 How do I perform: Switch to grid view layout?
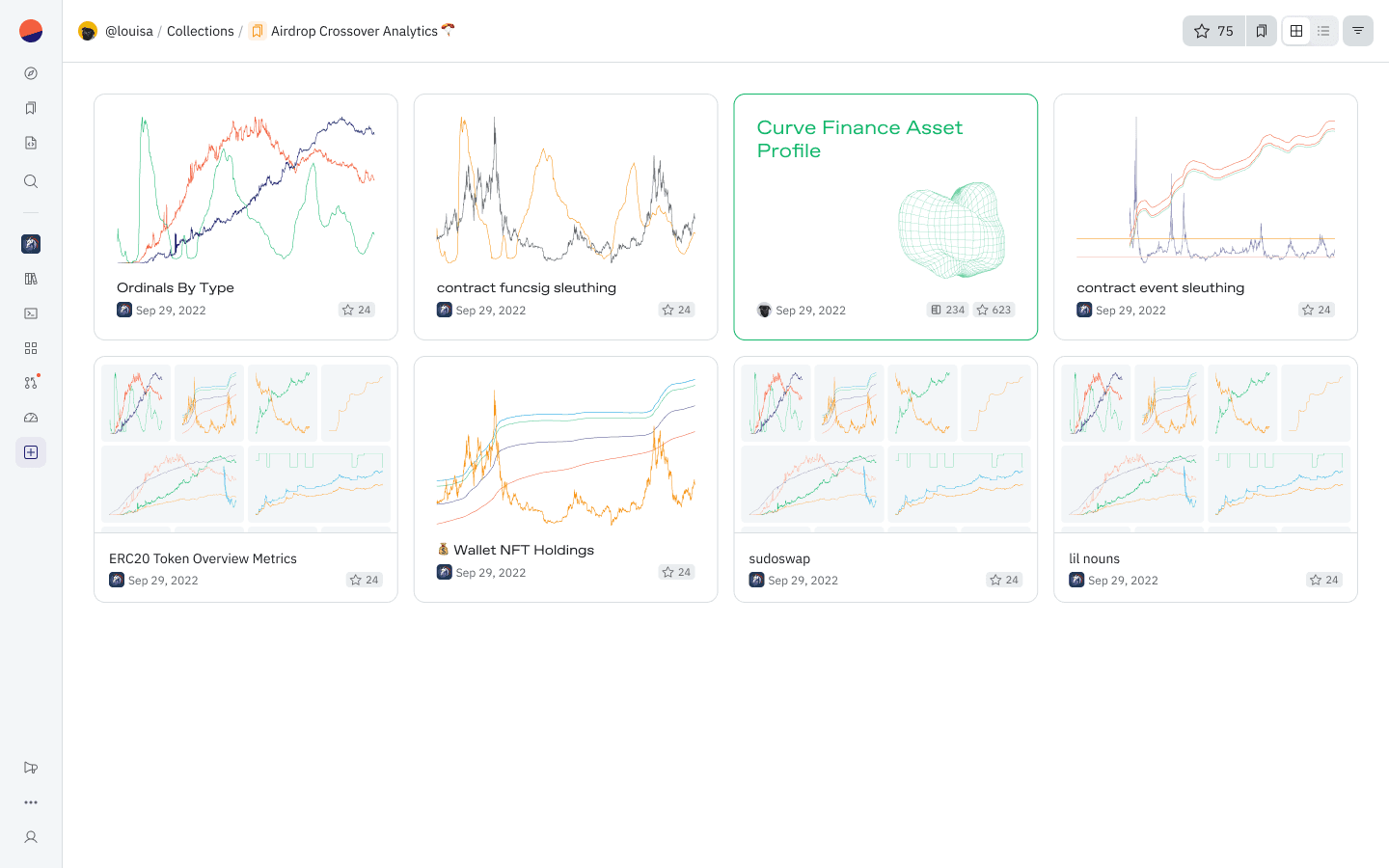1296,31
